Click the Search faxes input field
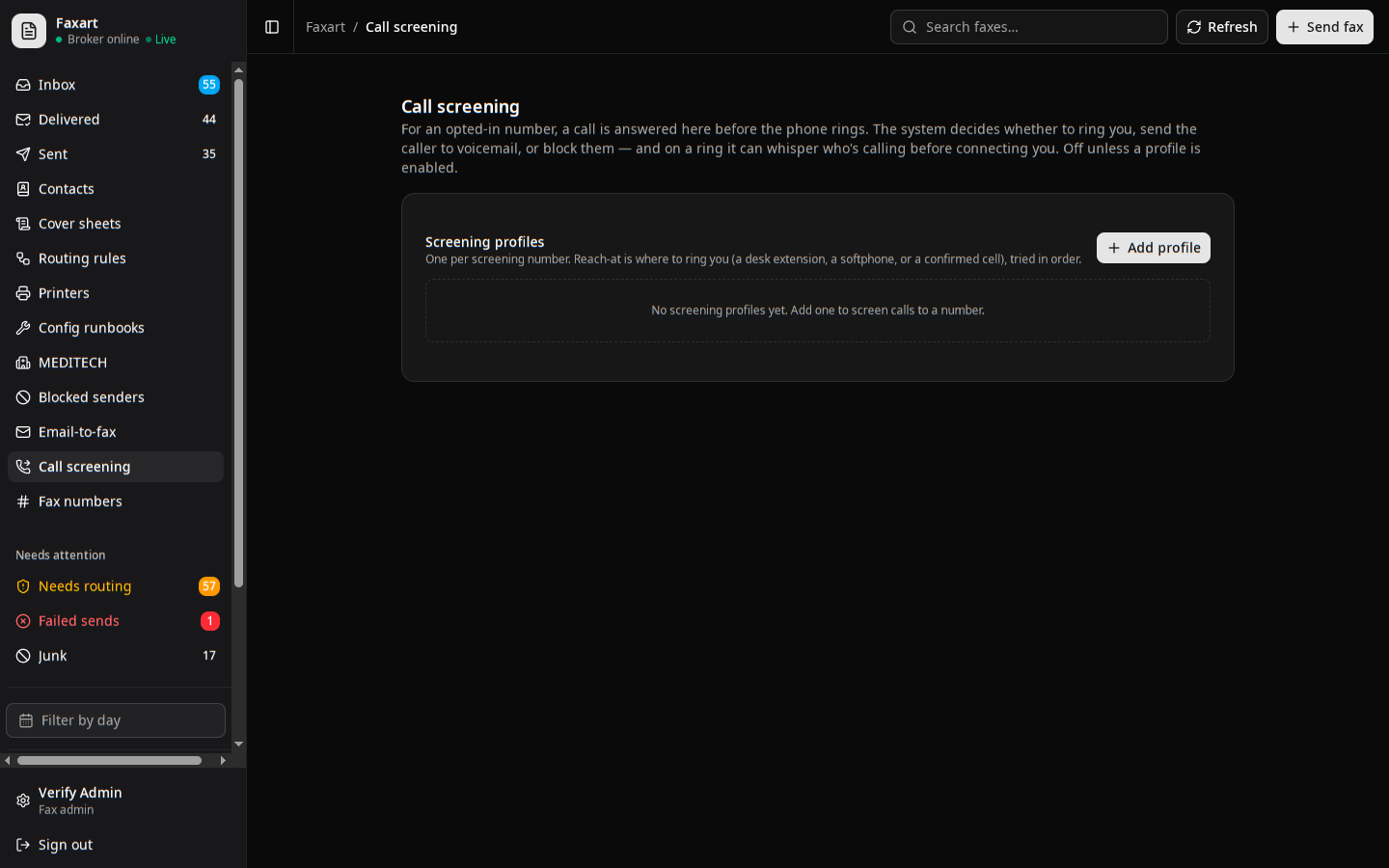1389x868 pixels. [1028, 27]
